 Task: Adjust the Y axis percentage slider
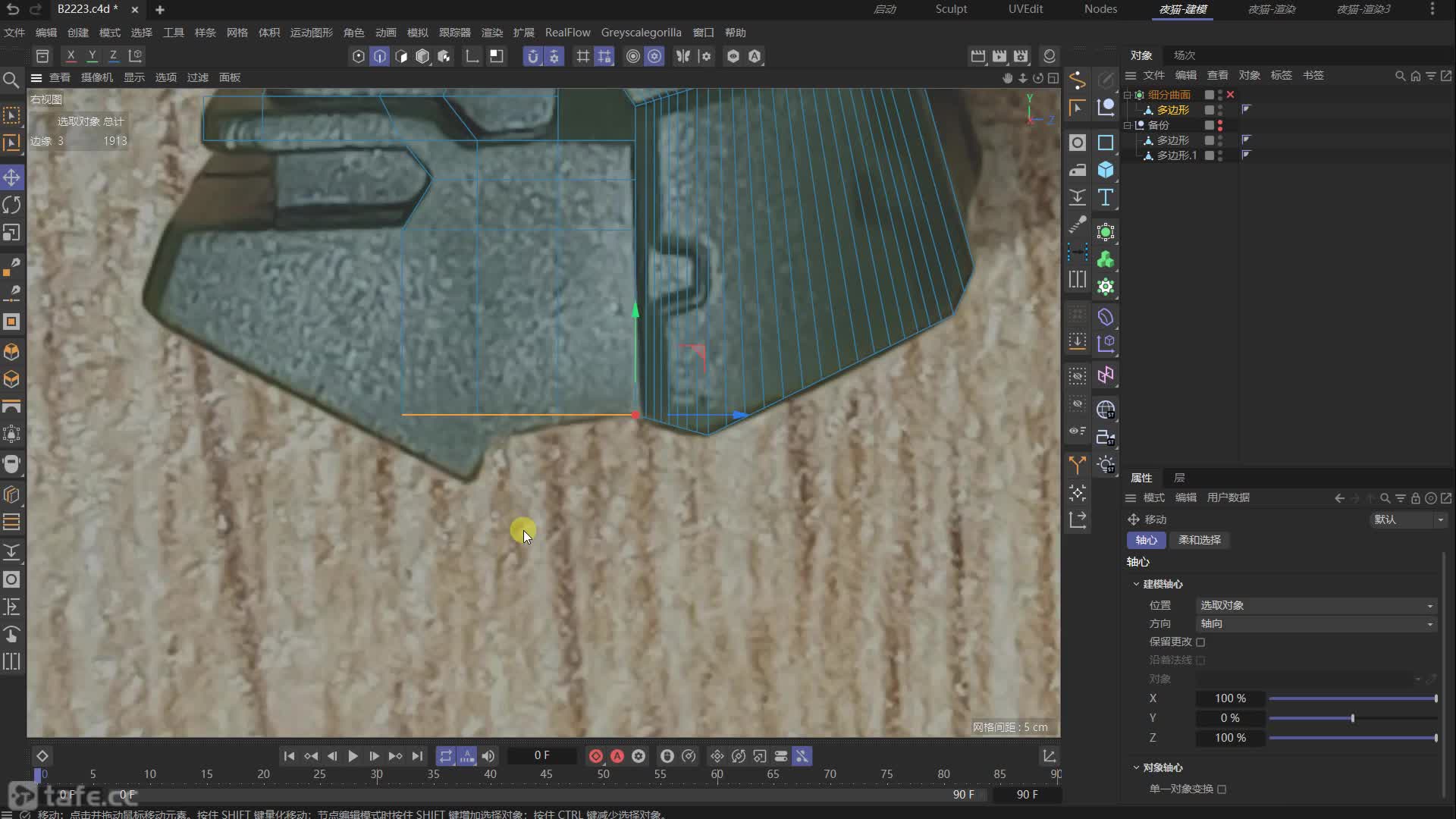point(1352,718)
